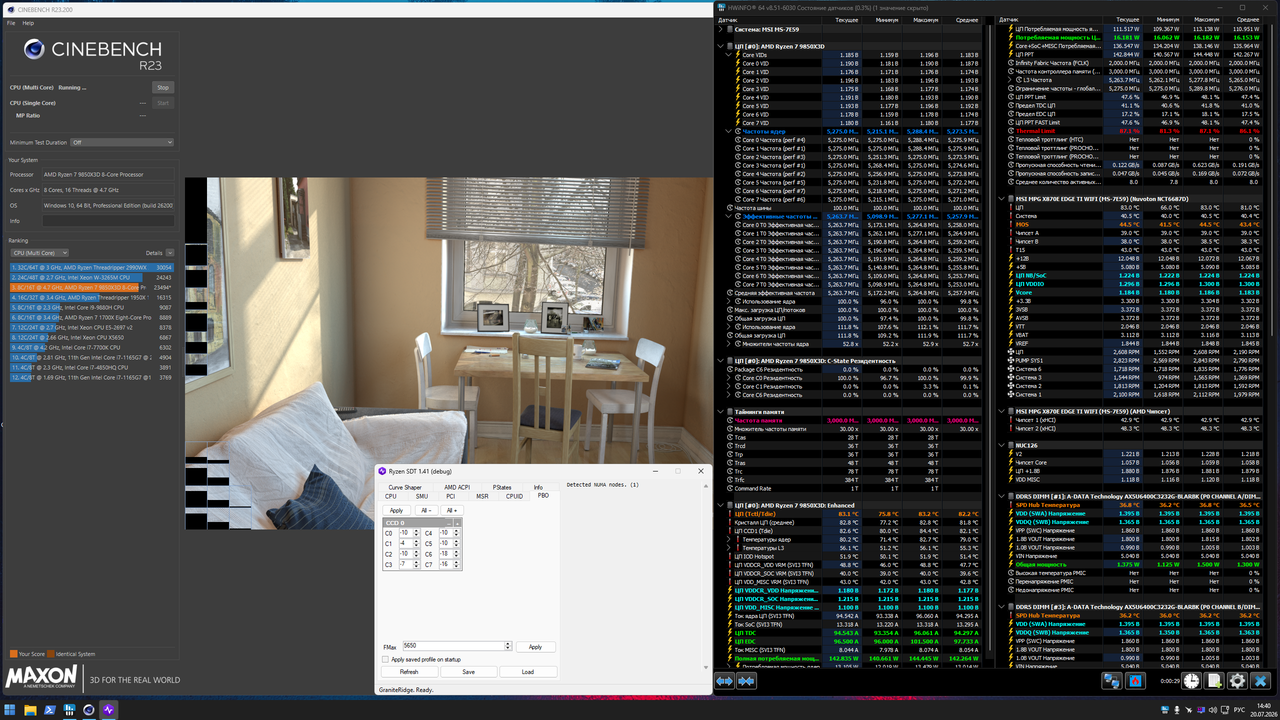Image resolution: width=1280 pixels, height=720 pixels.
Task: Click the Ryzen SDT title bar icon
Action: click(381, 471)
